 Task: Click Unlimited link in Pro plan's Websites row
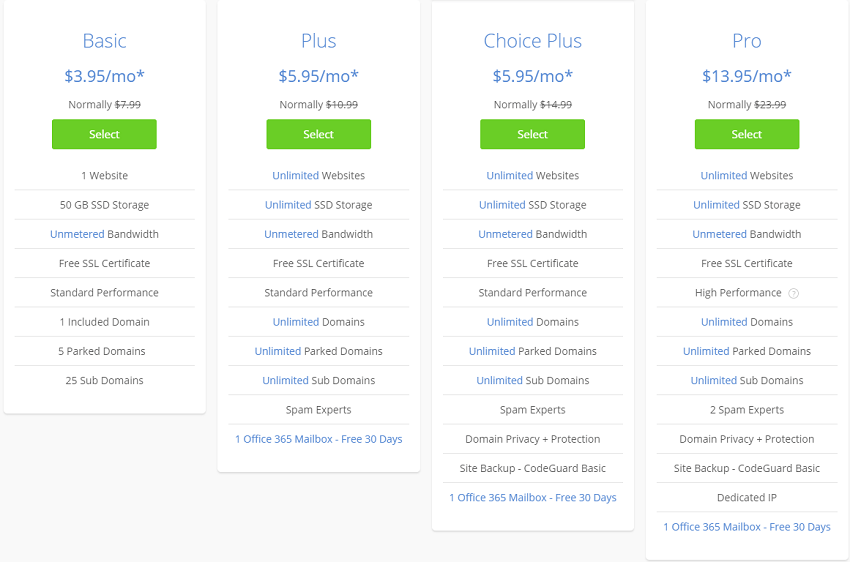(724, 176)
